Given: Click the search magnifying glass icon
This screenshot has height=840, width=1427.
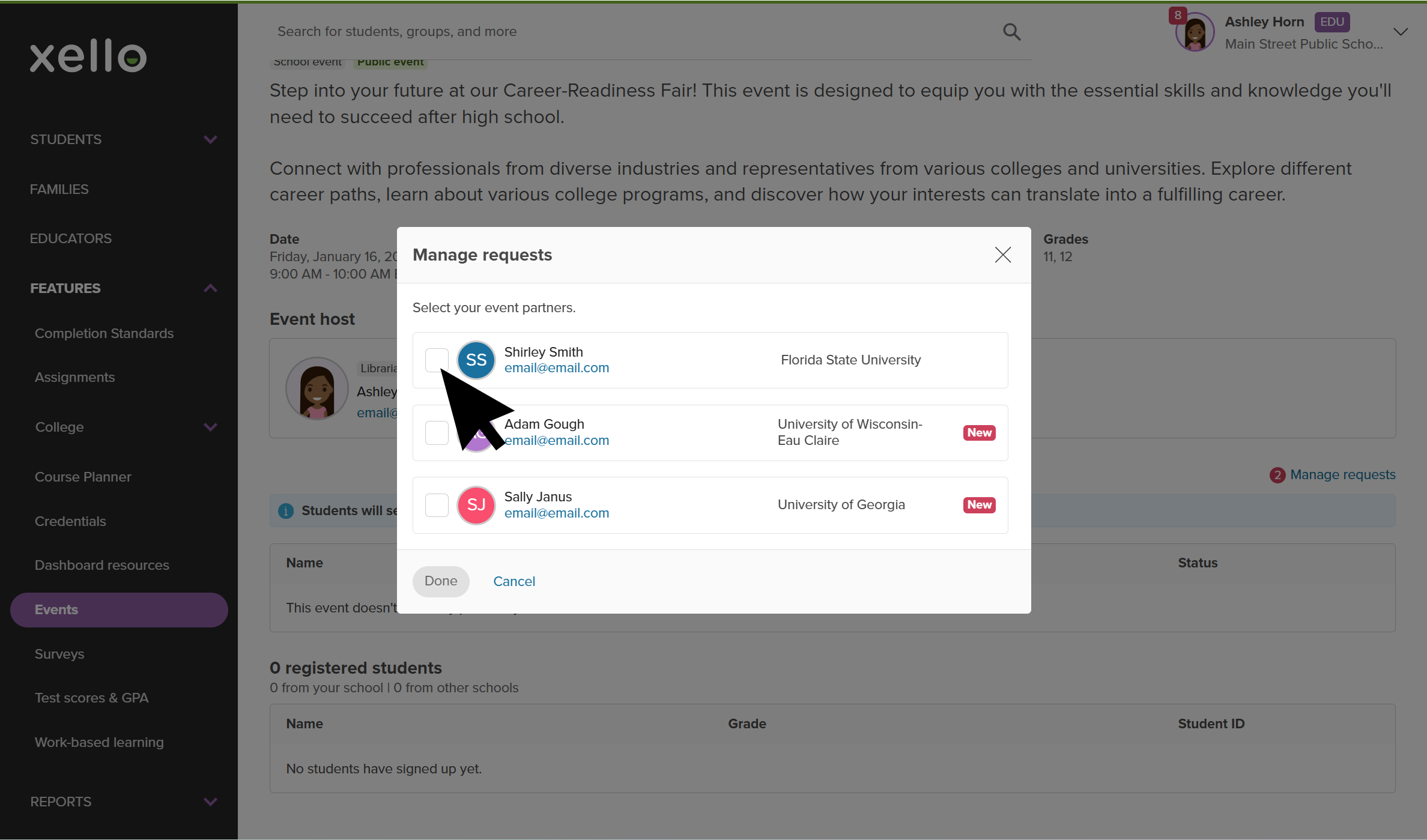Looking at the screenshot, I should 1012,31.
